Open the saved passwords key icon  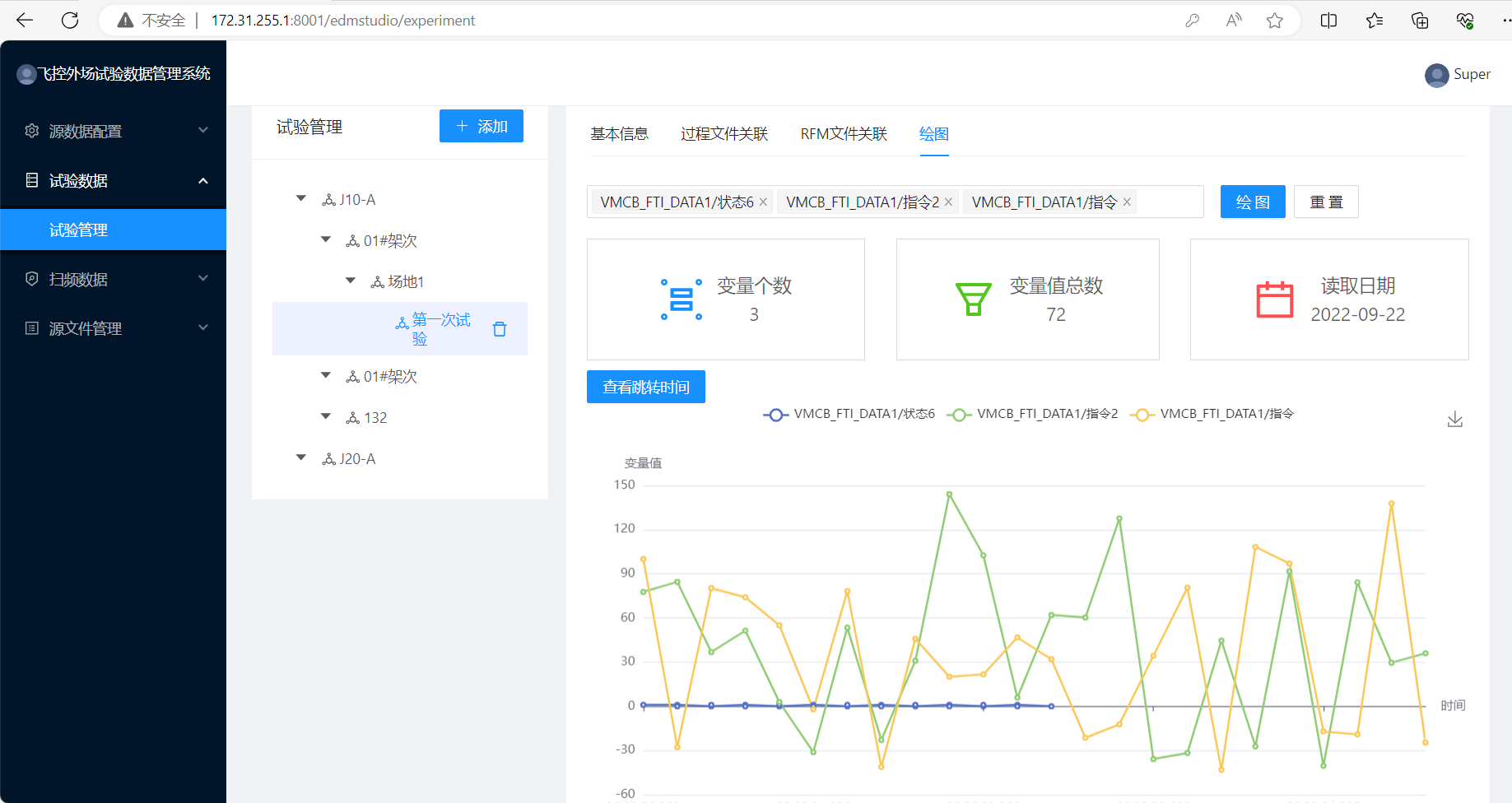[x=1192, y=21]
